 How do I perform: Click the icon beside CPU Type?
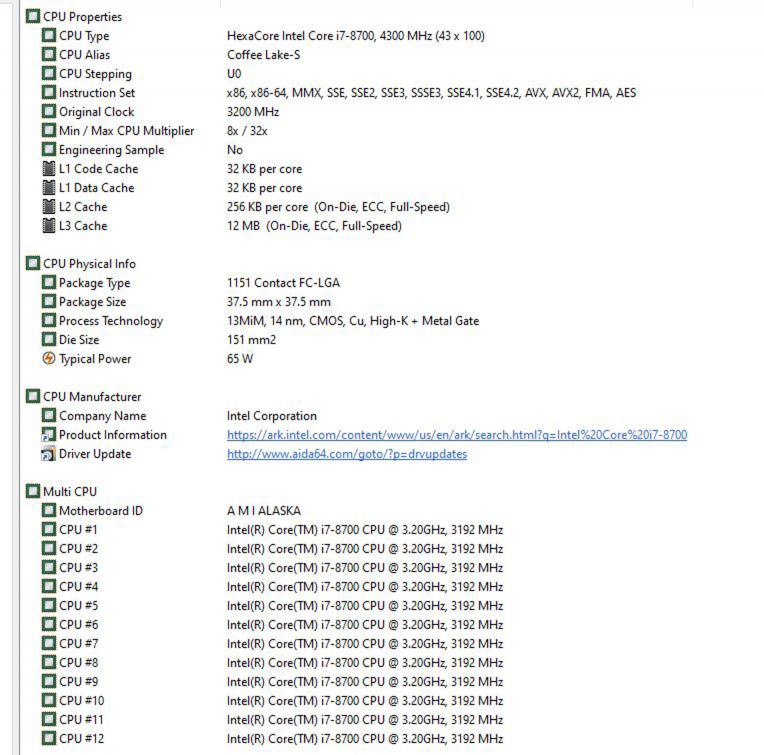click(x=49, y=36)
